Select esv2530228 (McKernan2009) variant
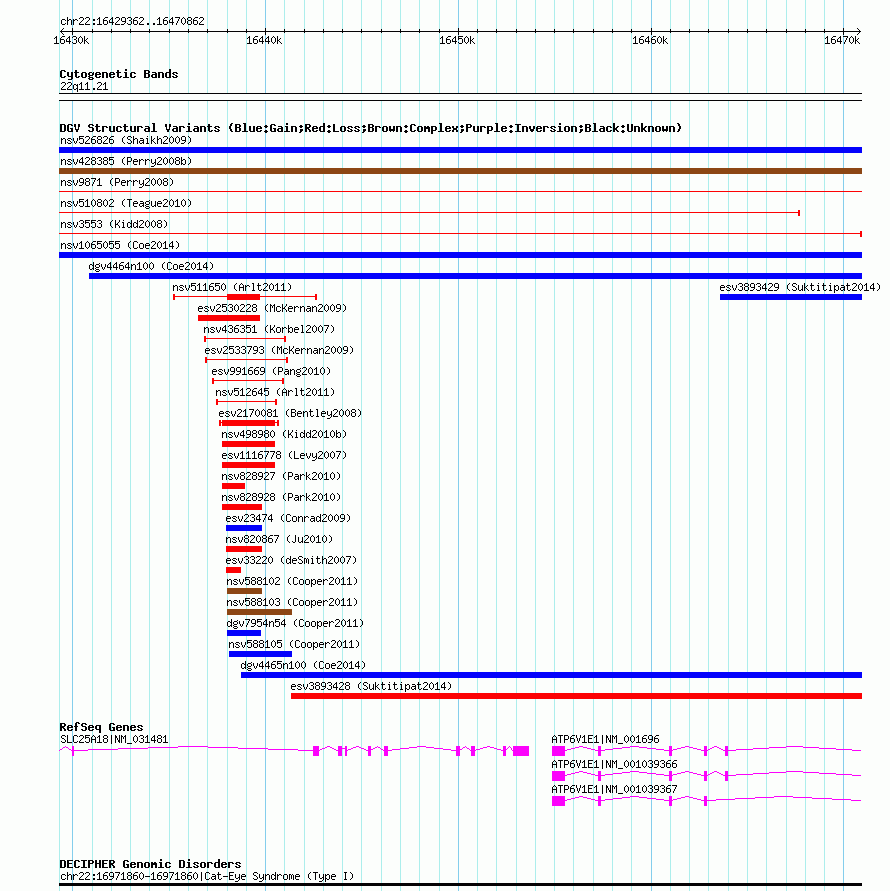 (x=272, y=309)
